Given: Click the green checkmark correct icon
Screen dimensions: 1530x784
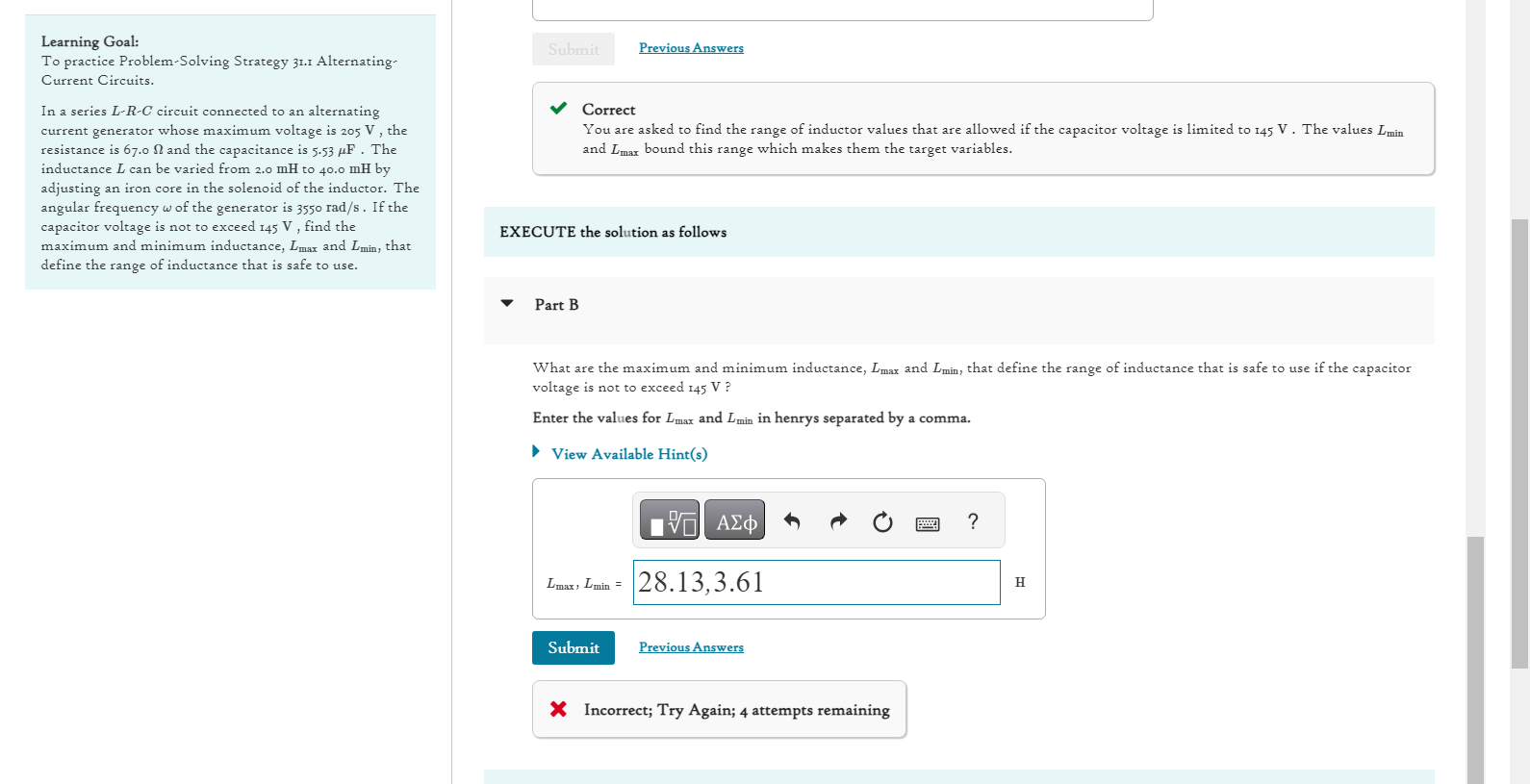Looking at the screenshot, I should coord(558,108).
